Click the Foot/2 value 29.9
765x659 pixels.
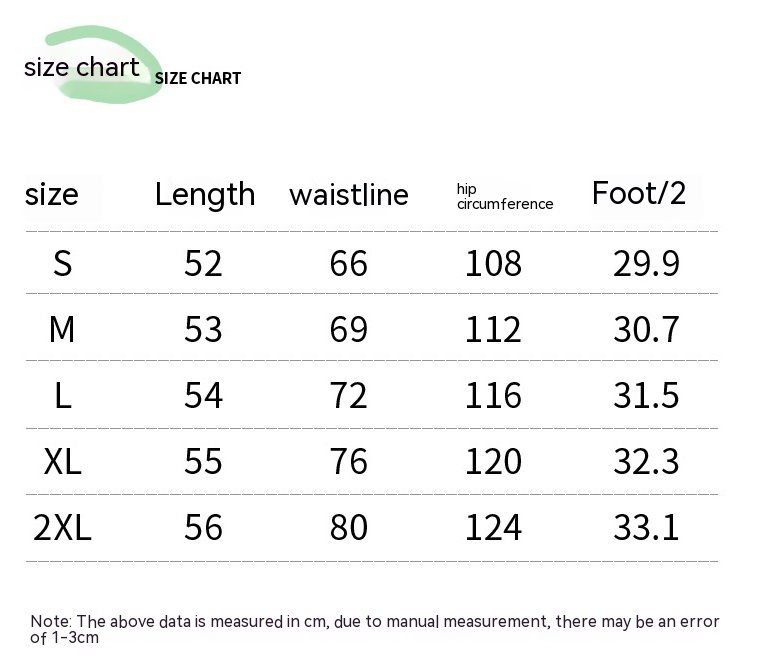[646, 263]
